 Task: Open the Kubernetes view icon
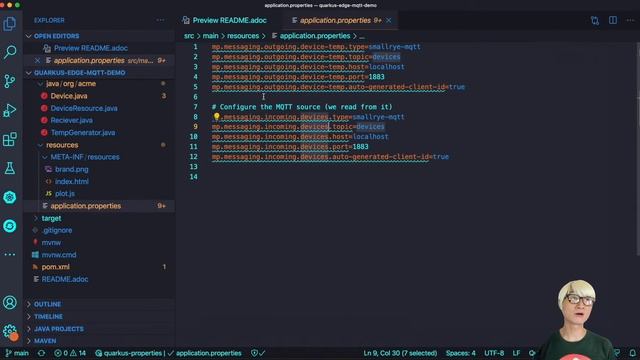(x=10, y=198)
